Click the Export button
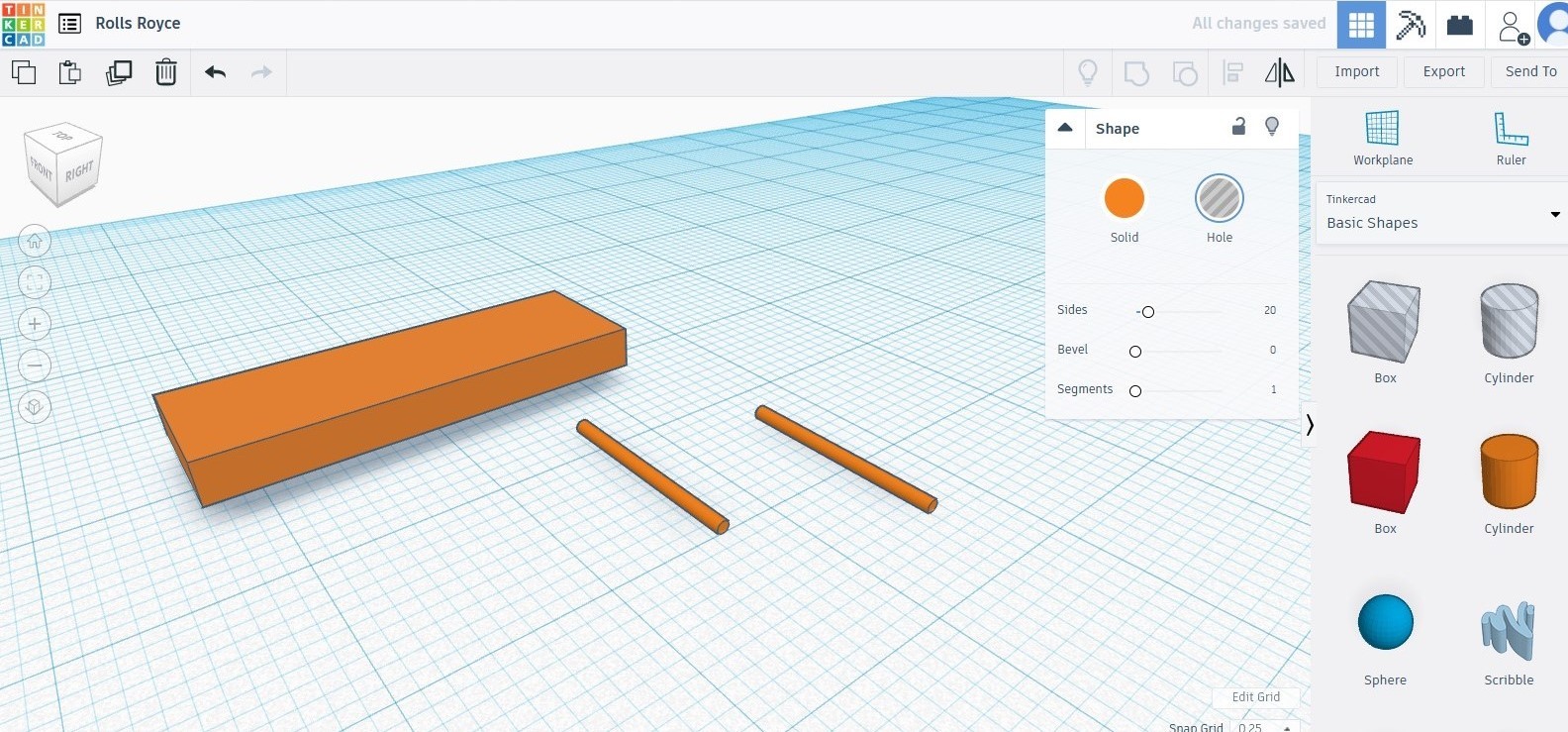This screenshot has width=1568, height=732. [1443, 72]
